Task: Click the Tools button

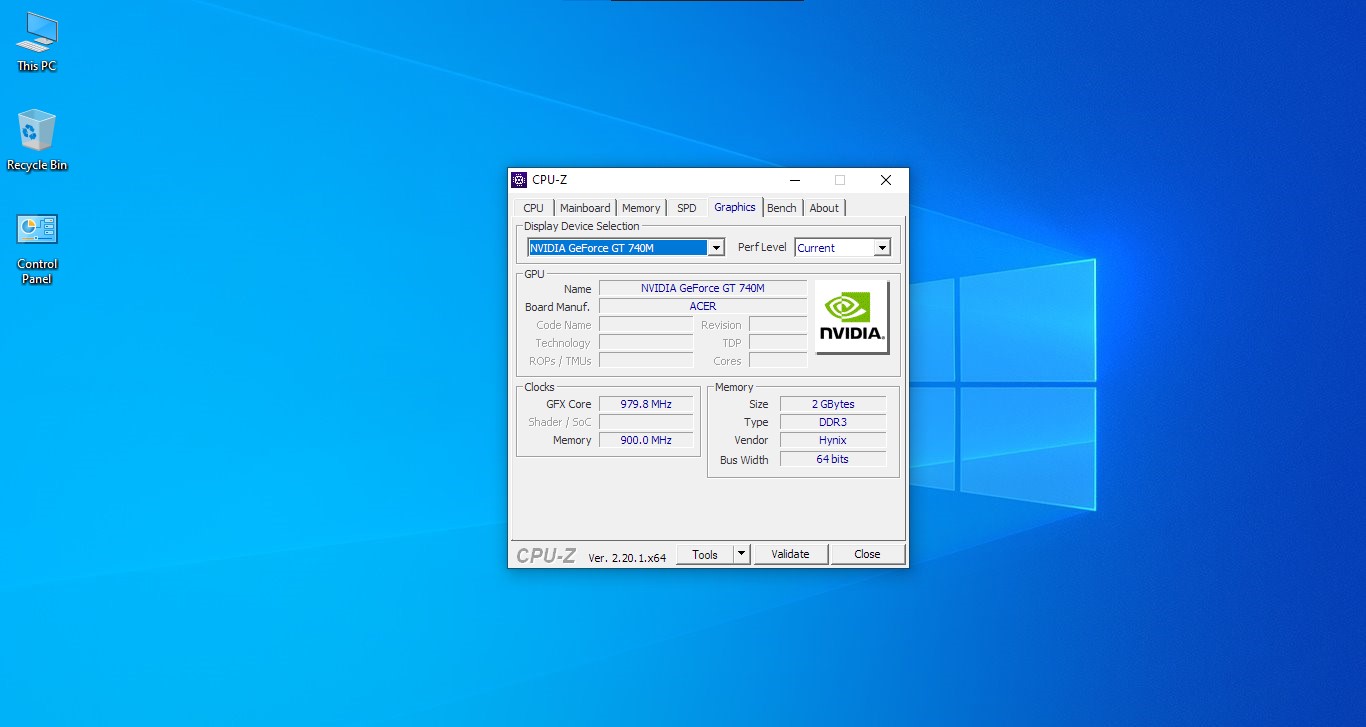Action: click(705, 554)
